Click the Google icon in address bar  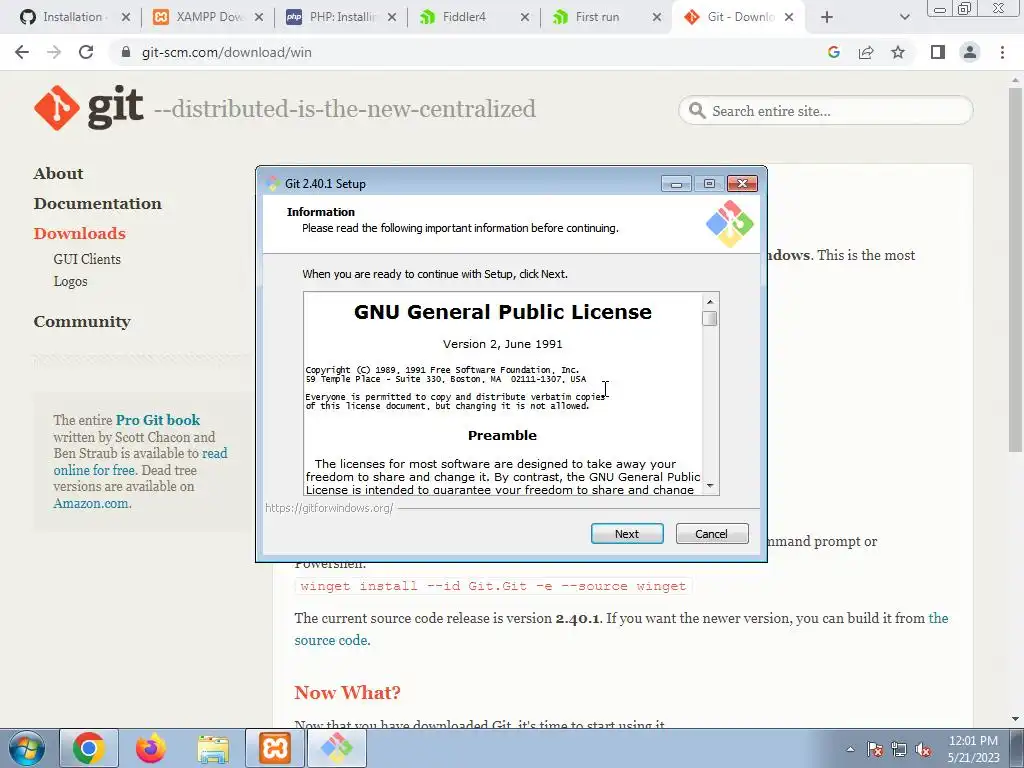pos(833,52)
